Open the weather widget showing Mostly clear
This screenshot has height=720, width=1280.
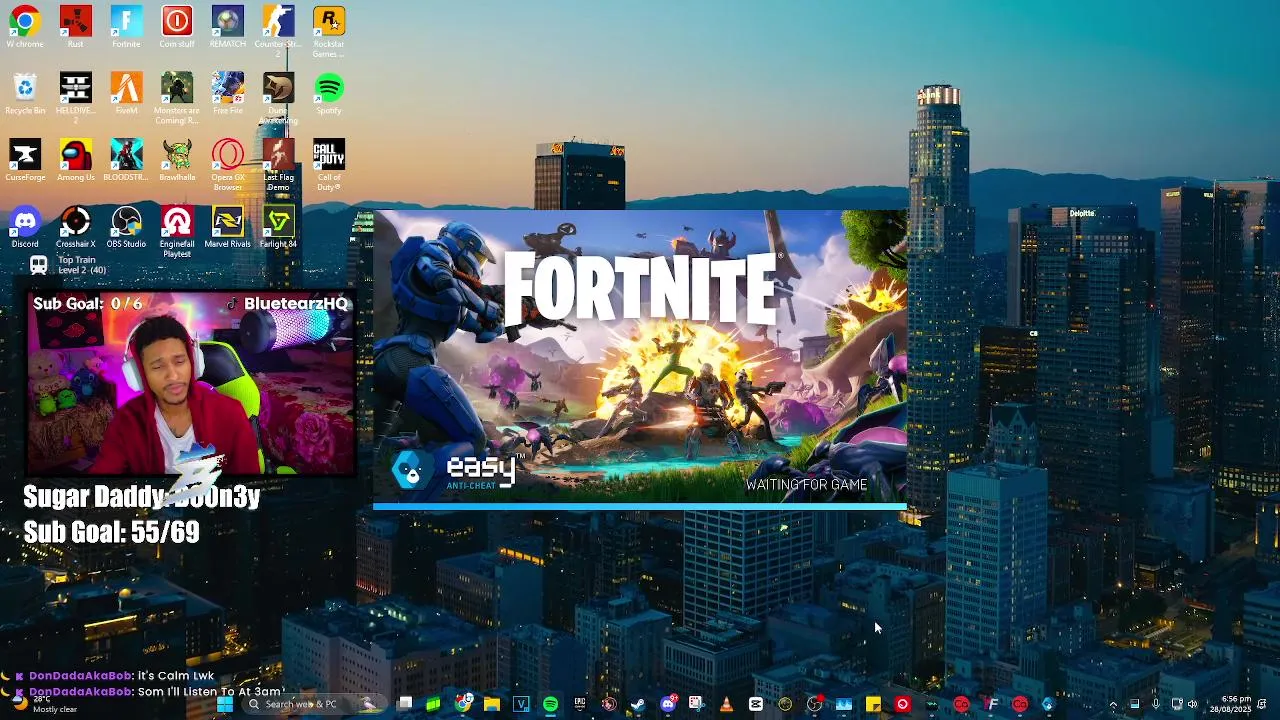[x=45, y=704]
